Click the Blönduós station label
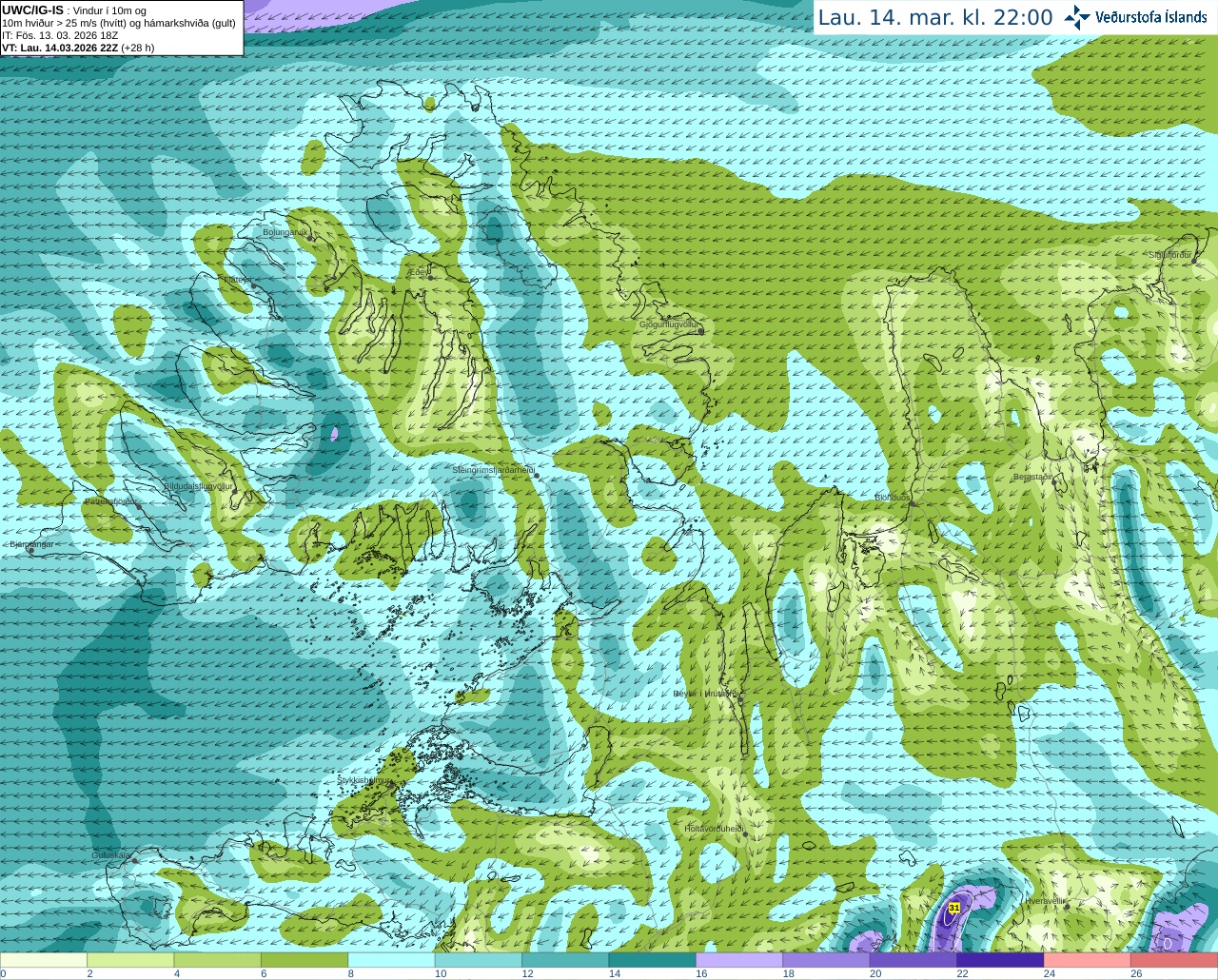The image size is (1218, 980). (892, 497)
